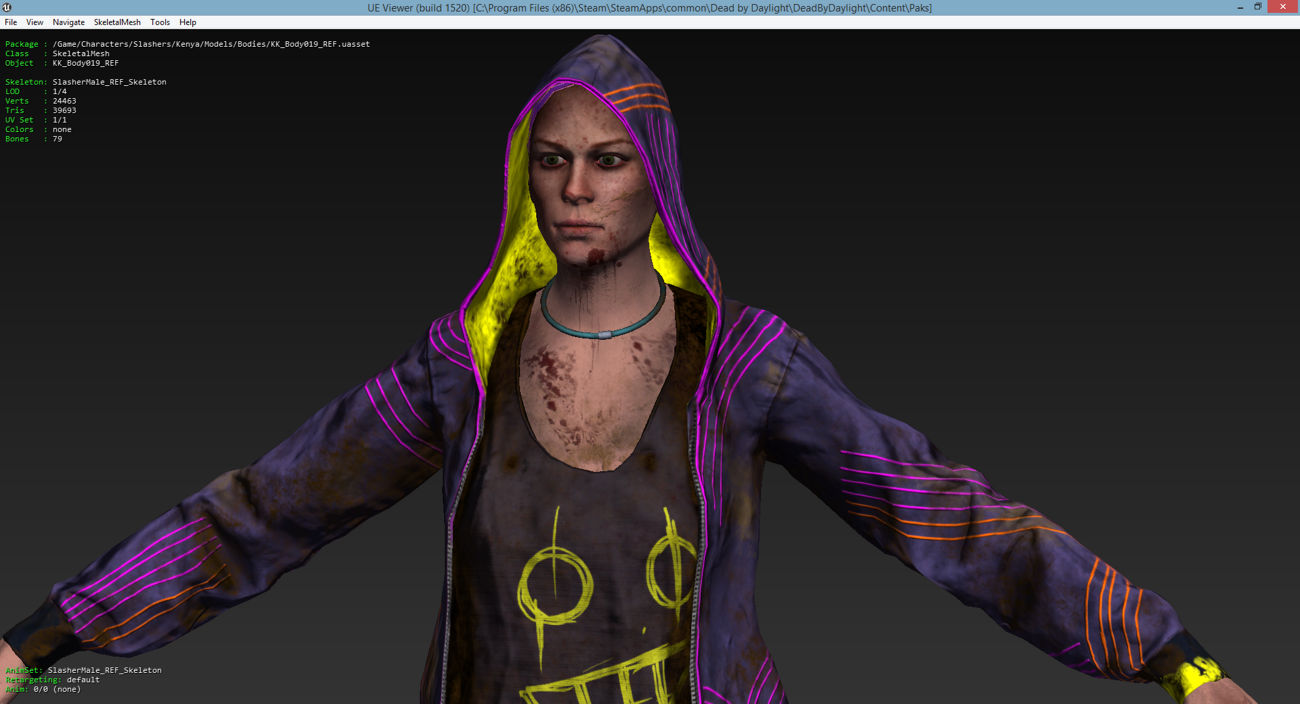Click the package path KK_Body019_REF.uasset text

pos(211,44)
